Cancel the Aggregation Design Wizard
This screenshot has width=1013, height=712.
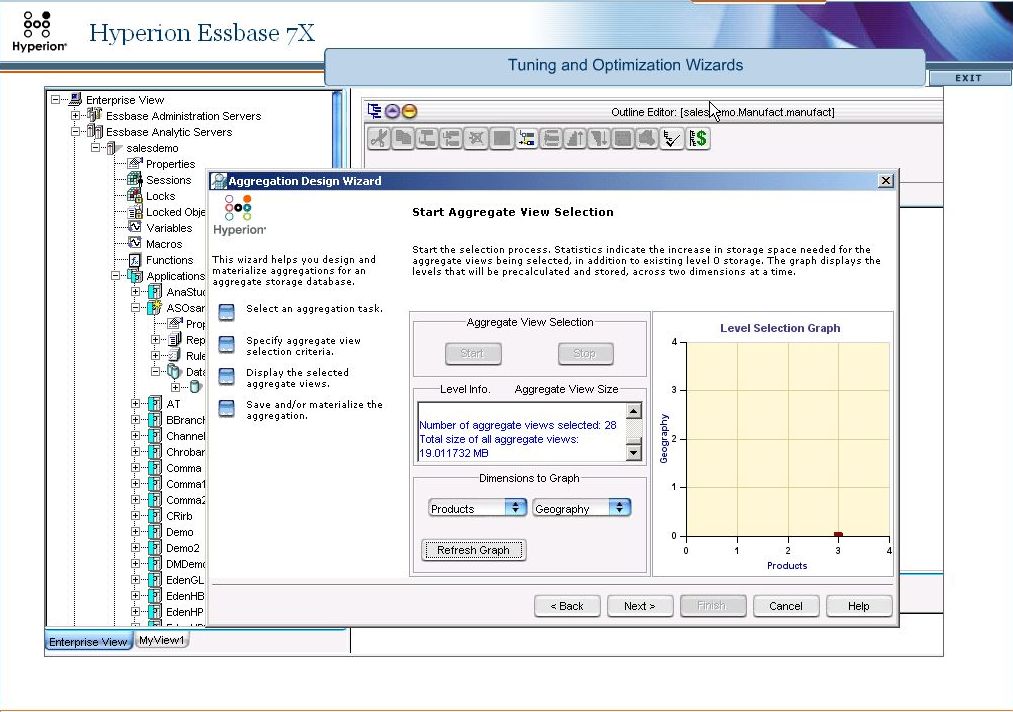(786, 606)
